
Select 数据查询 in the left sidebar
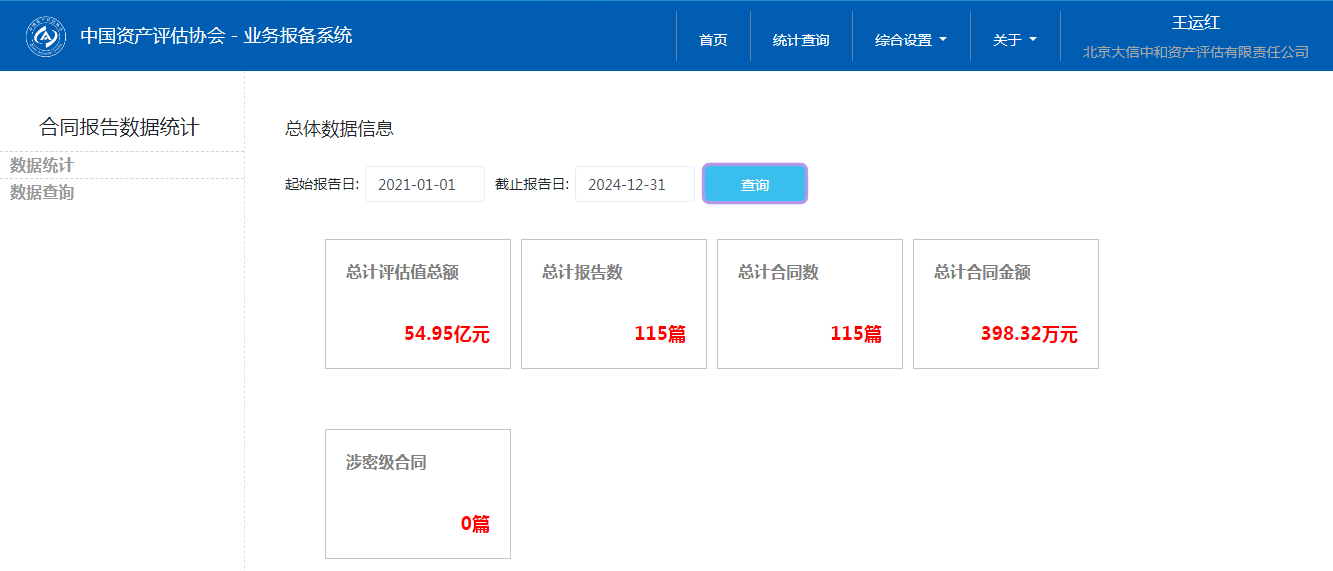coord(42,192)
